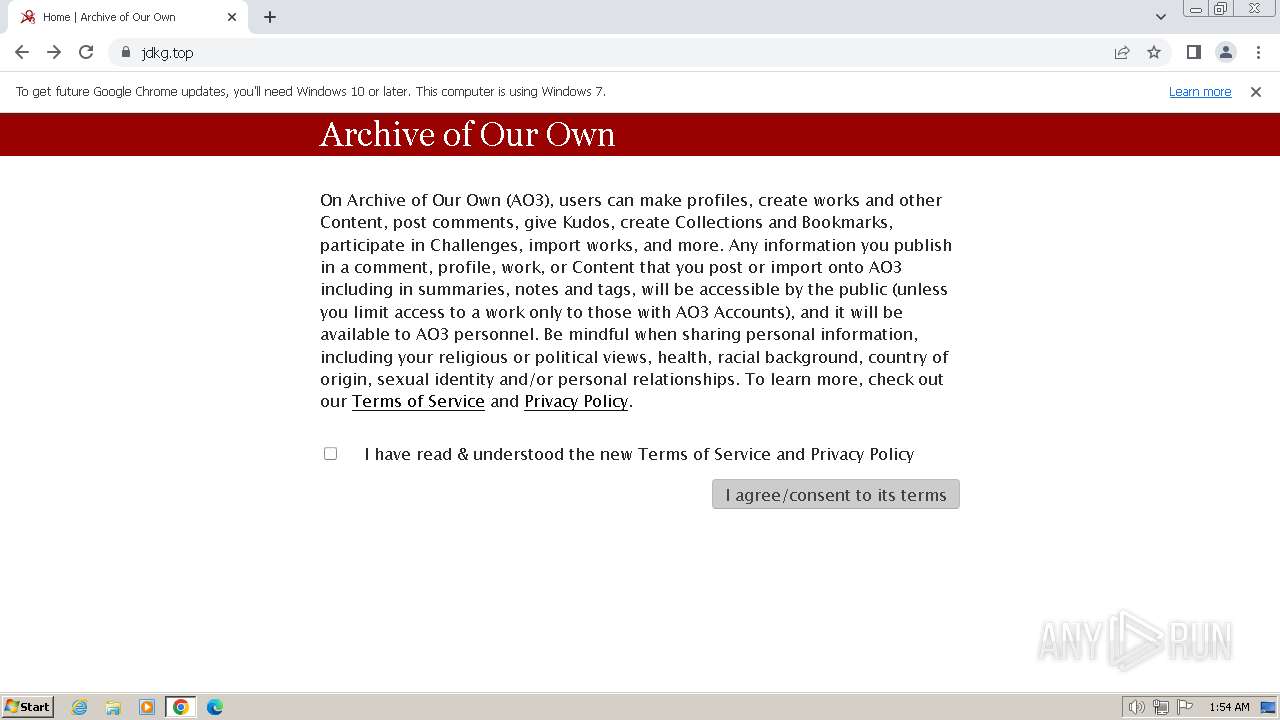Restore down the Chrome window

[x=1221, y=9]
